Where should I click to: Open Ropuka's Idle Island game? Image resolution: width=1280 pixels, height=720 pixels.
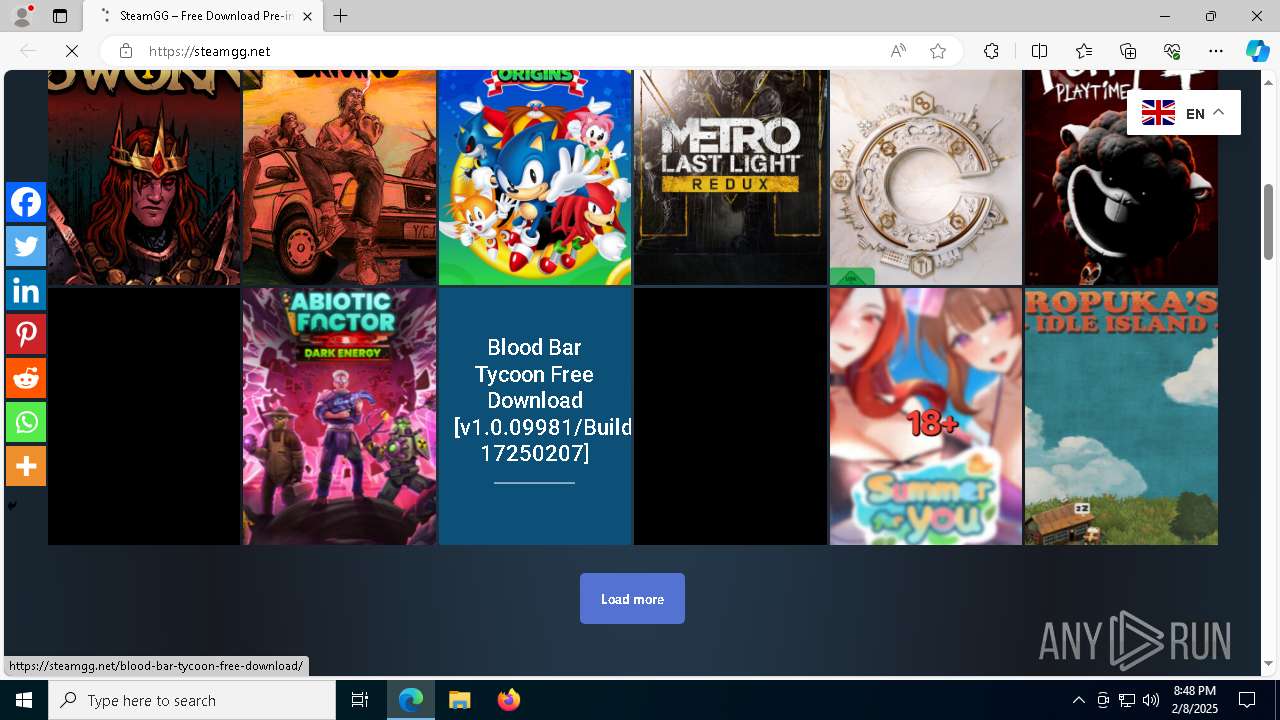(x=1121, y=416)
